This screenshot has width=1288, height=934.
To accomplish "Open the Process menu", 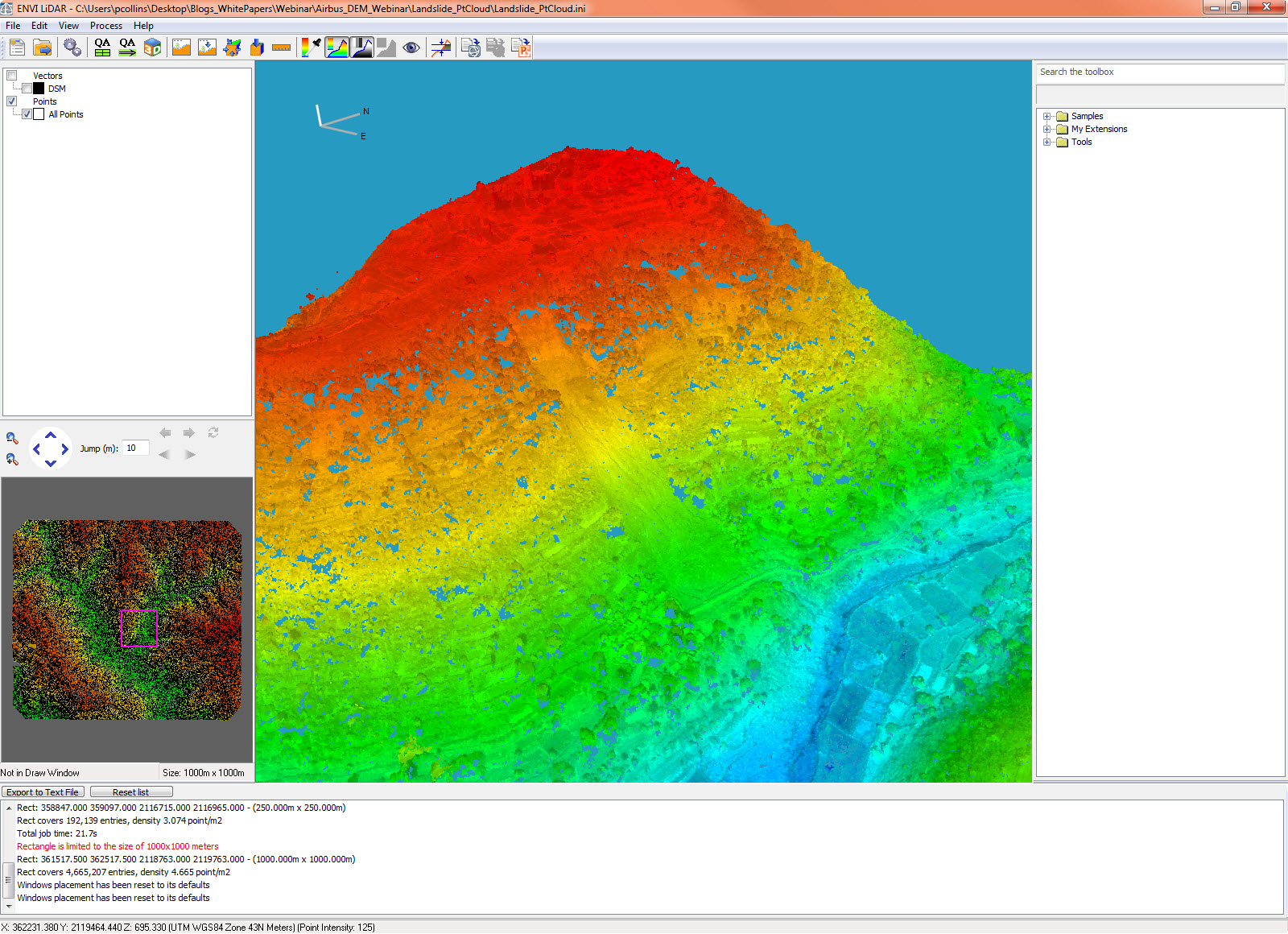I will coord(105,26).
